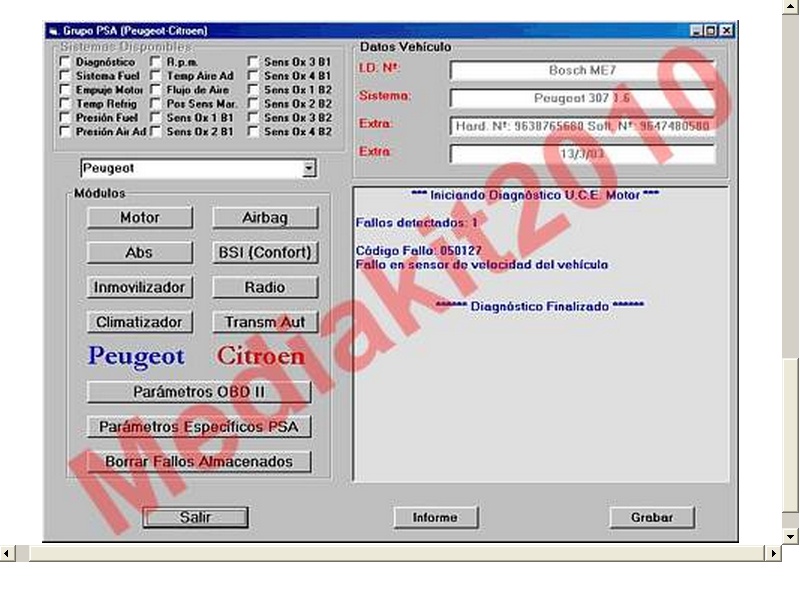Viewport: 800px width, 600px height.
Task: Enable the Sens Ox 4 B2 checkbox
Action: [x=253, y=132]
